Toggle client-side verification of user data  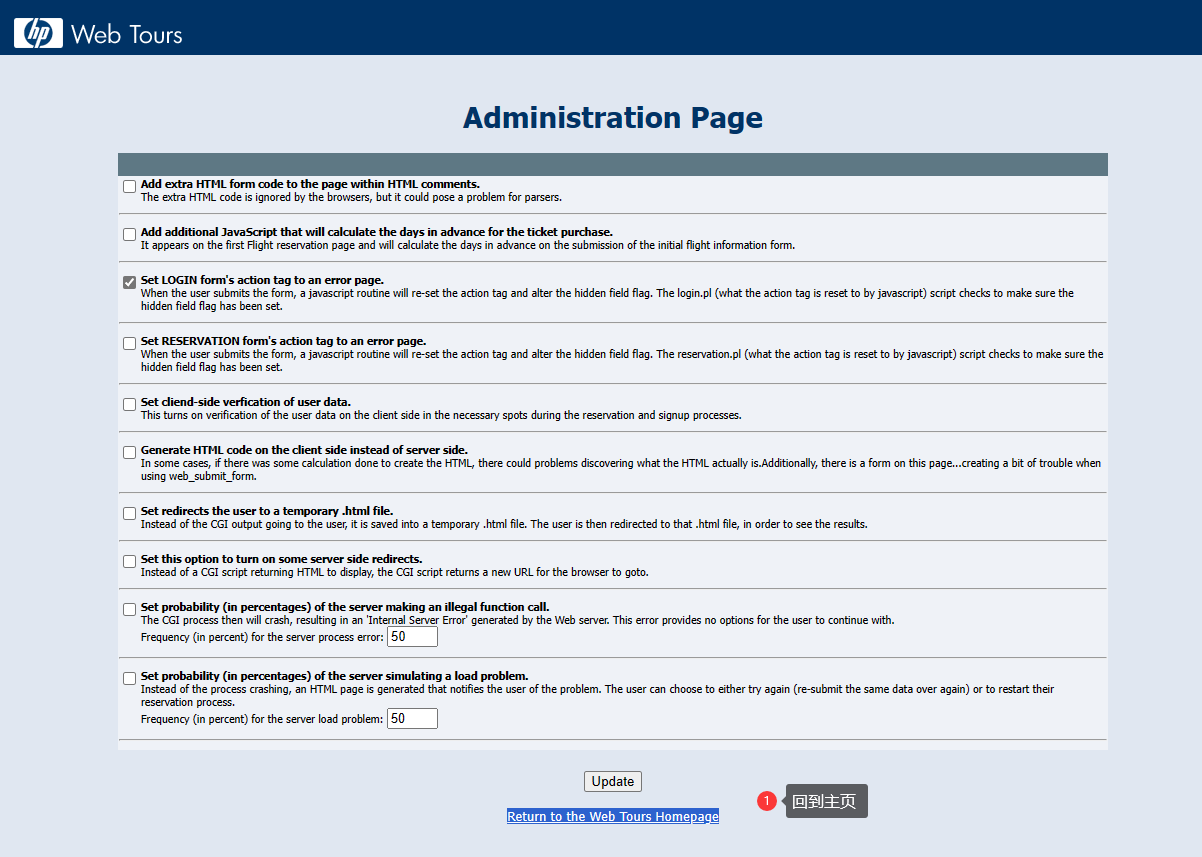(130, 404)
